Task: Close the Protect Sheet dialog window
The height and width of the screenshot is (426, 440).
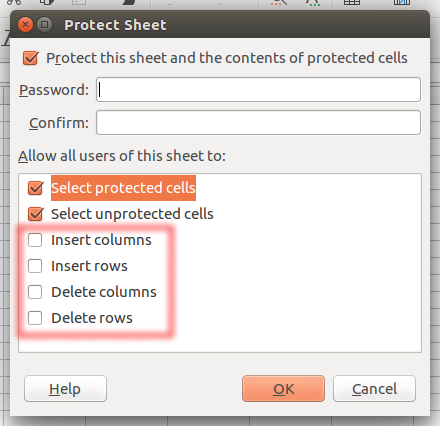Action: click(x=25, y=25)
